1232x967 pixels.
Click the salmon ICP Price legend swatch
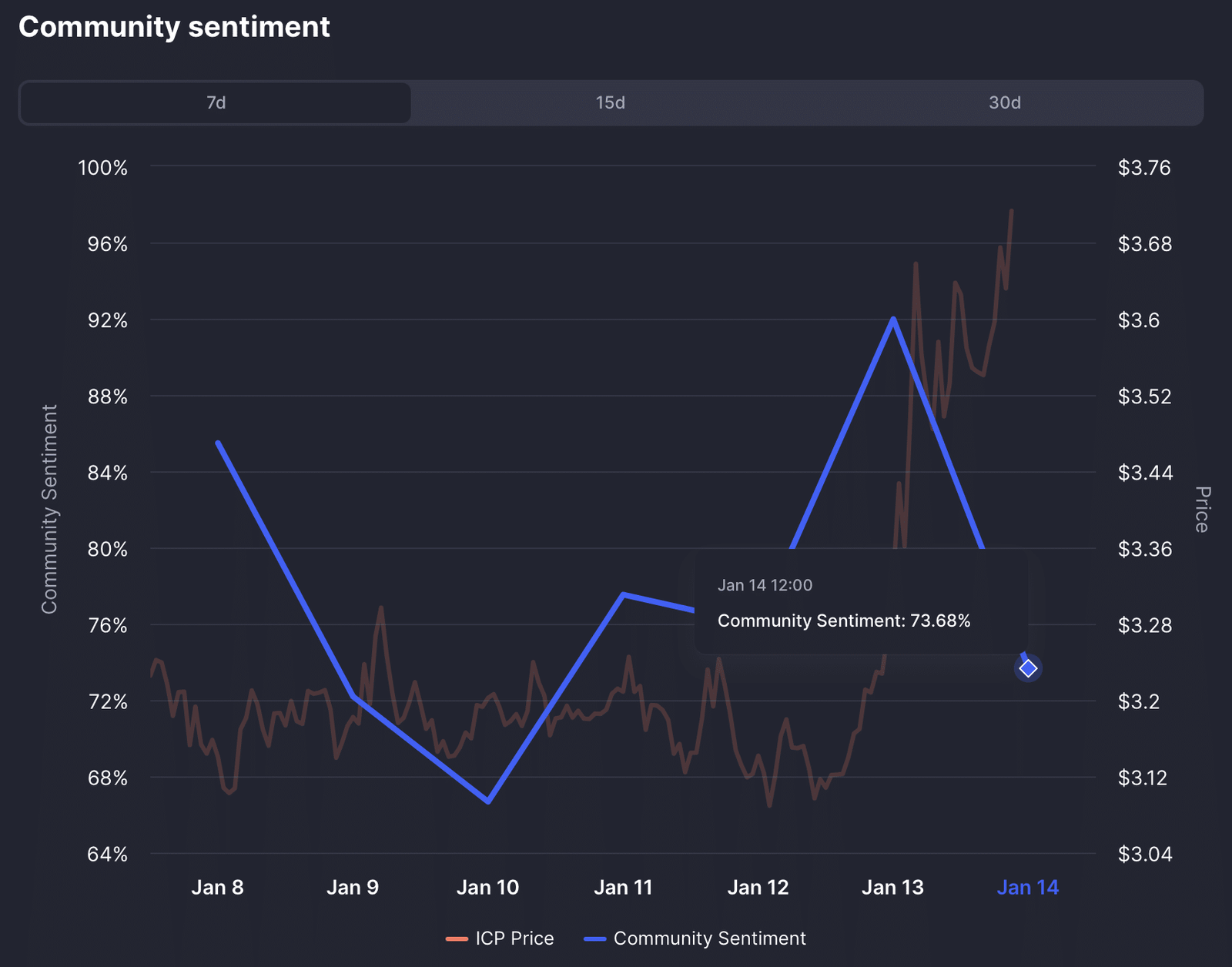click(x=457, y=939)
